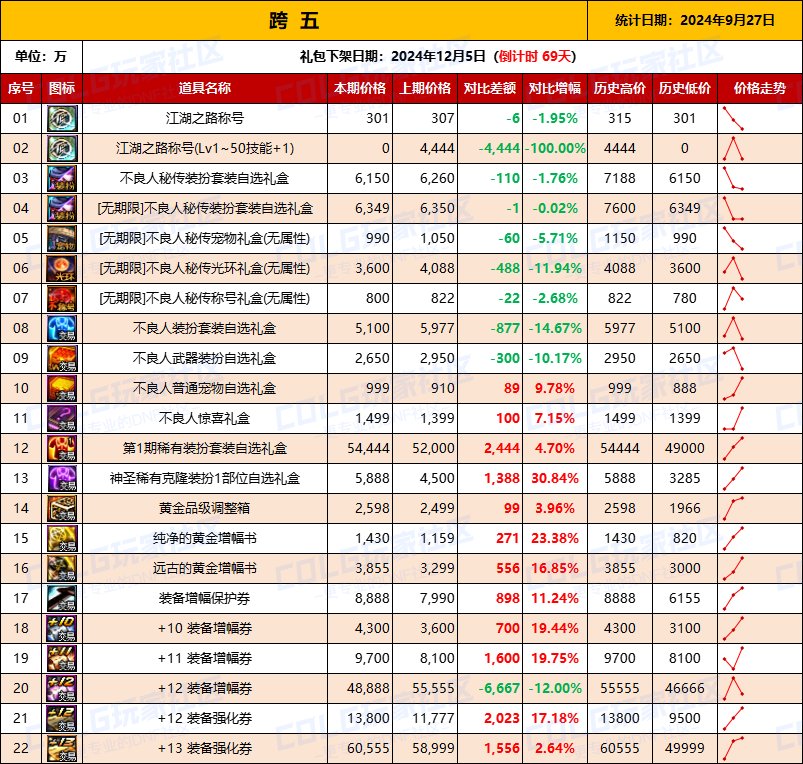Select the 黄金品级调整箱 icon in row 14
This screenshot has width=803, height=764.
[62, 508]
